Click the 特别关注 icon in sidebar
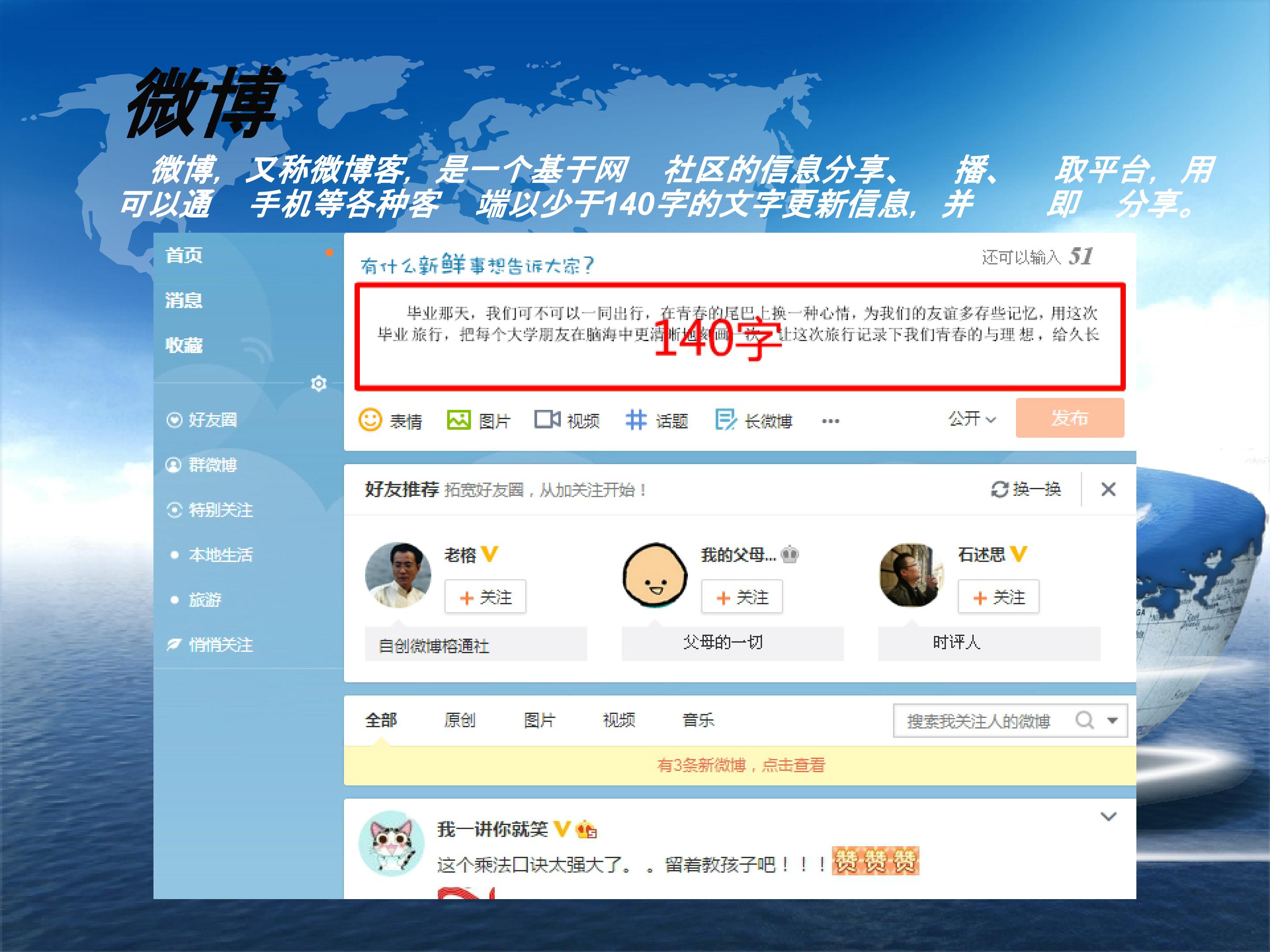The height and width of the screenshot is (952, 1270). 175,509
